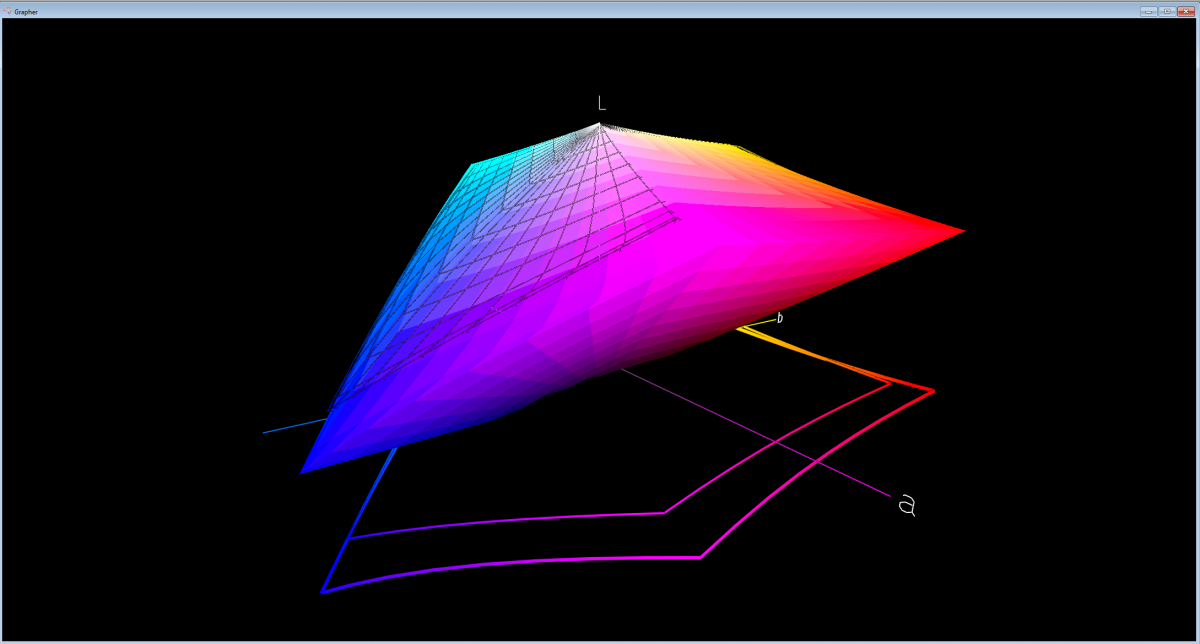1200x644 pixels.
Task: Click the "Grapher" window title text
Action: 26,10
